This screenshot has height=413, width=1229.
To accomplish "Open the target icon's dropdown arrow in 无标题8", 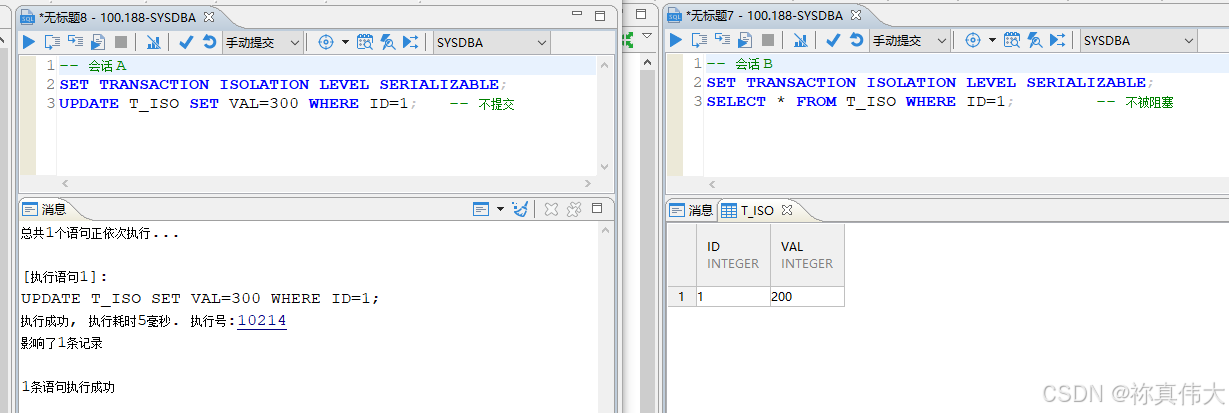I will 345,42.
